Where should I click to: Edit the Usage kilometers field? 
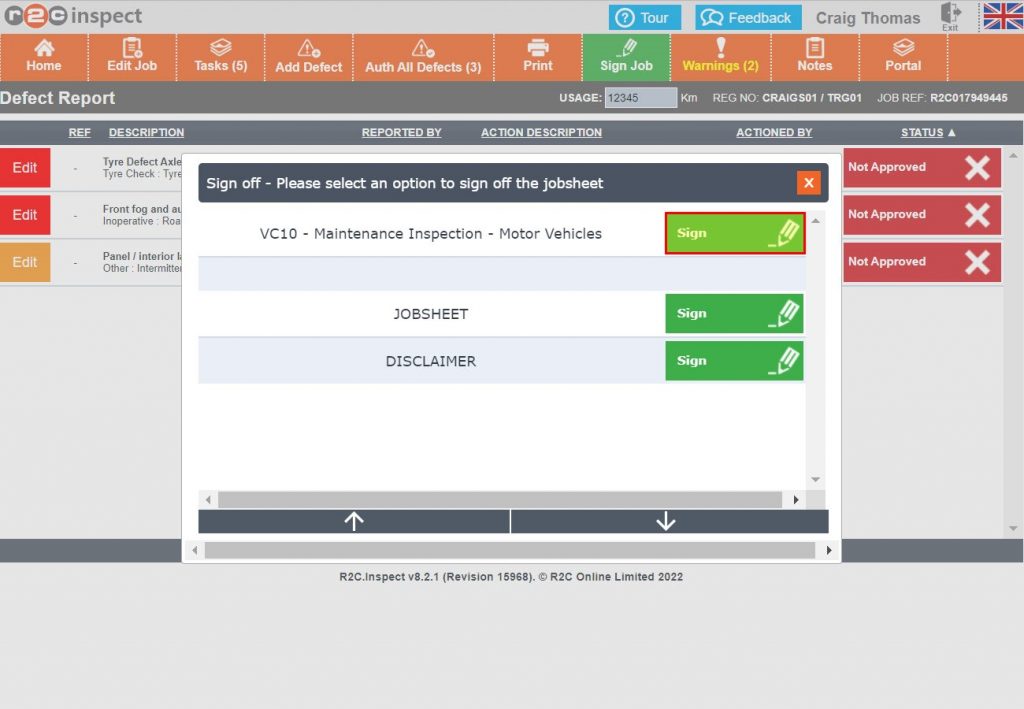click(x=641, y=98)
